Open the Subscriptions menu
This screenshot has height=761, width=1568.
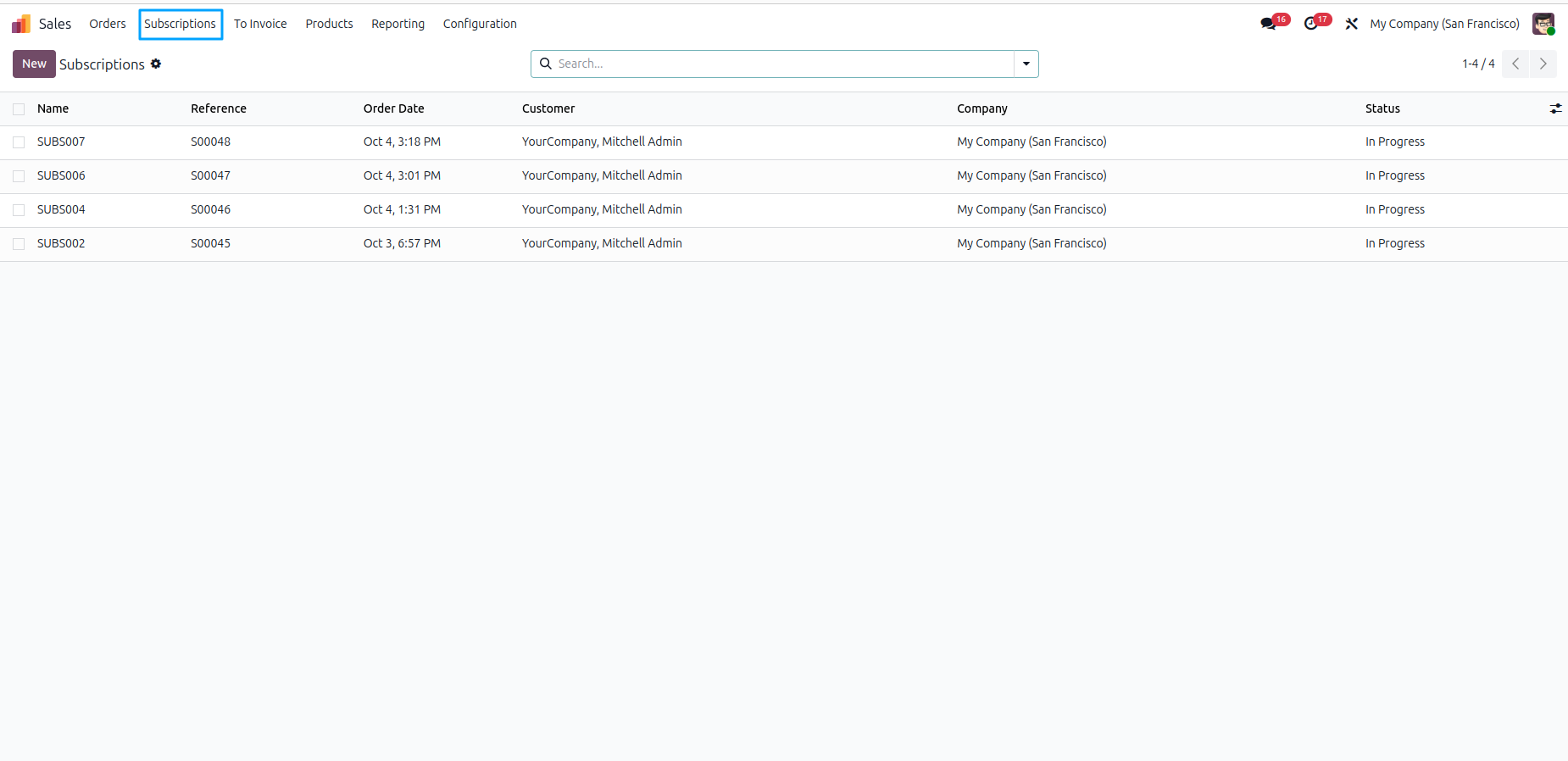click(x=180, y=24)
